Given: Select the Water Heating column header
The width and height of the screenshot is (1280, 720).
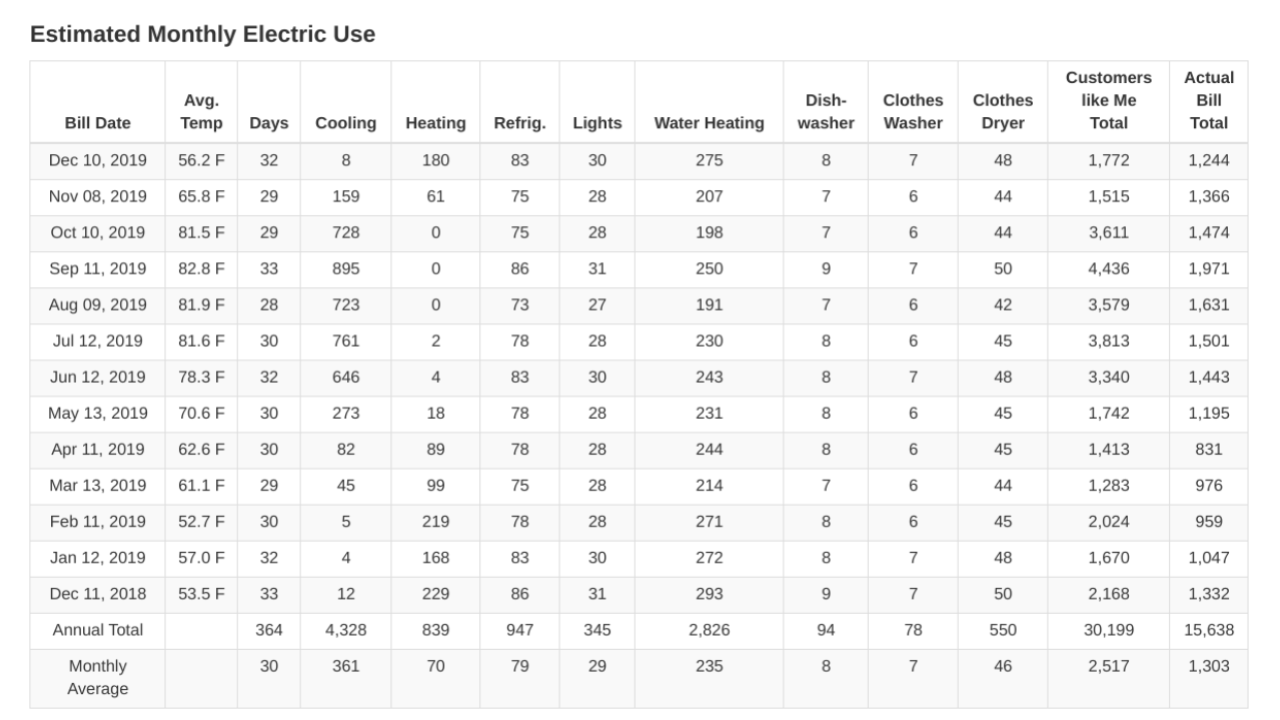Looking at the screenshot, I should 709,123.
